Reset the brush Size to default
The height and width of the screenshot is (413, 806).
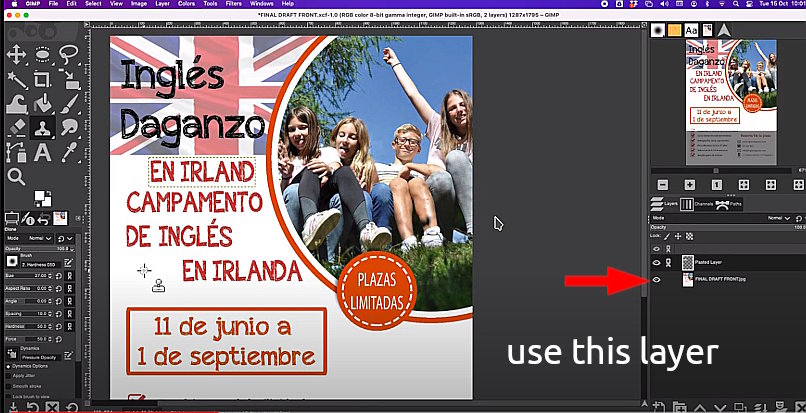click(59, 276)
